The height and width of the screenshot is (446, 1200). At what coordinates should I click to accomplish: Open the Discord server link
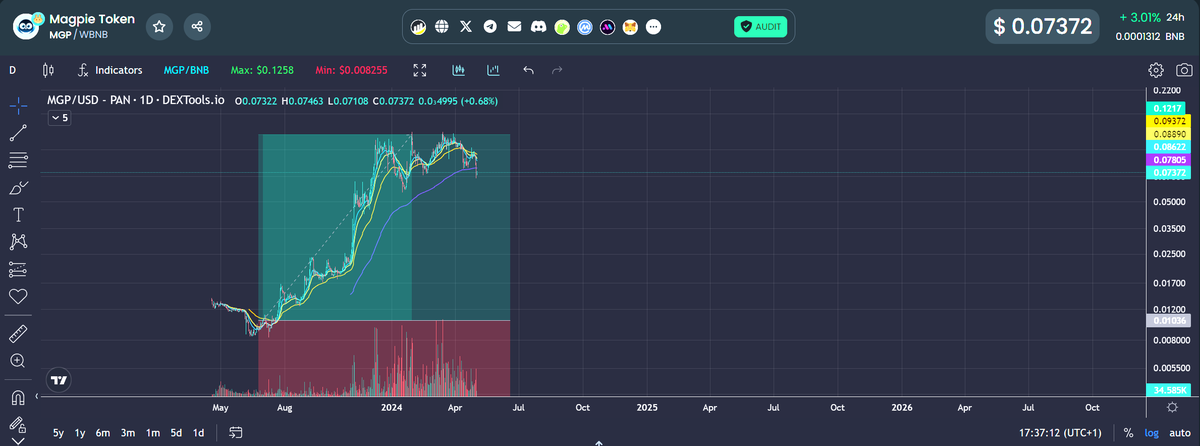tap(538, 27)
